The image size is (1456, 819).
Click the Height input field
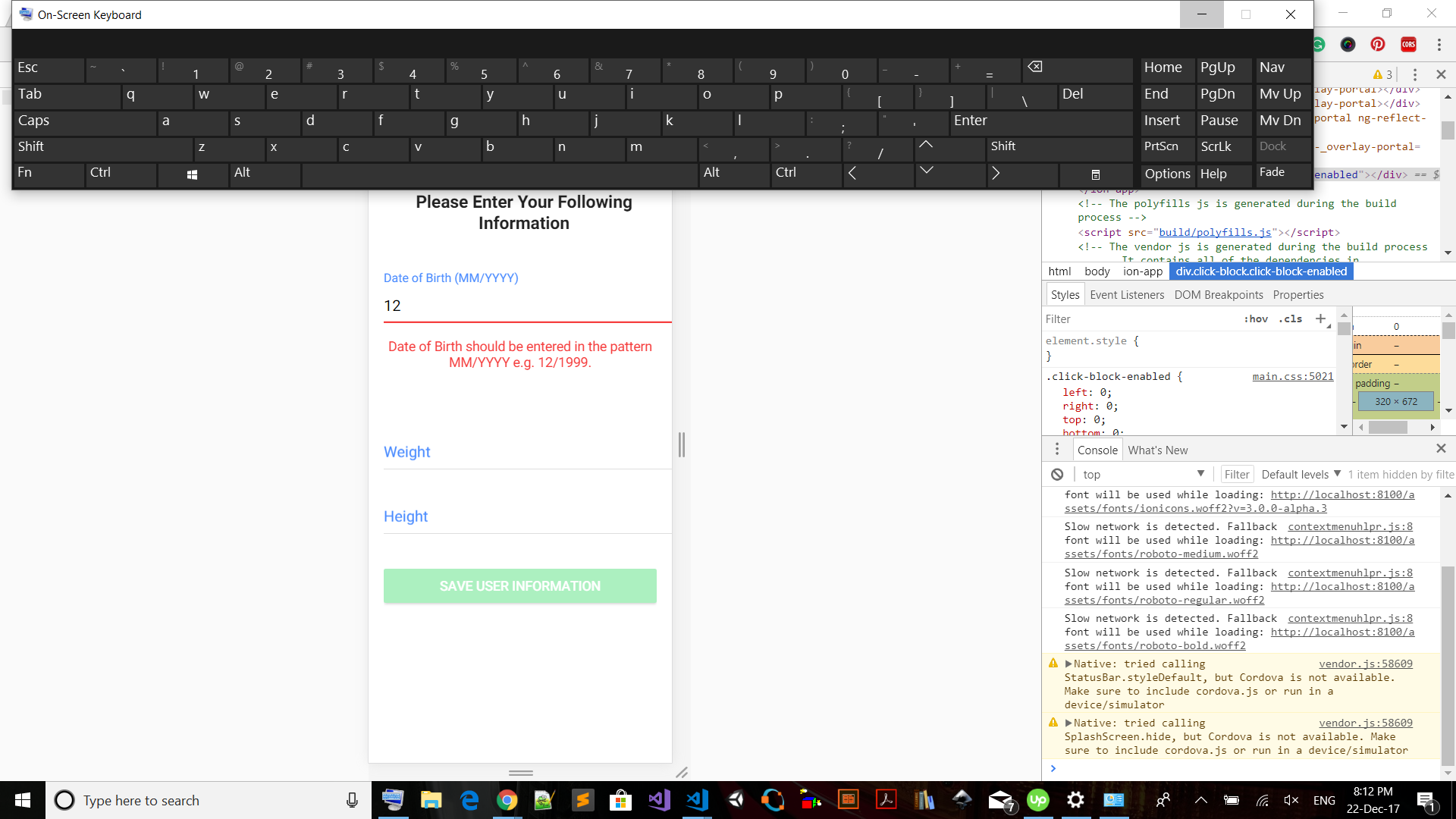coord(528,516)
